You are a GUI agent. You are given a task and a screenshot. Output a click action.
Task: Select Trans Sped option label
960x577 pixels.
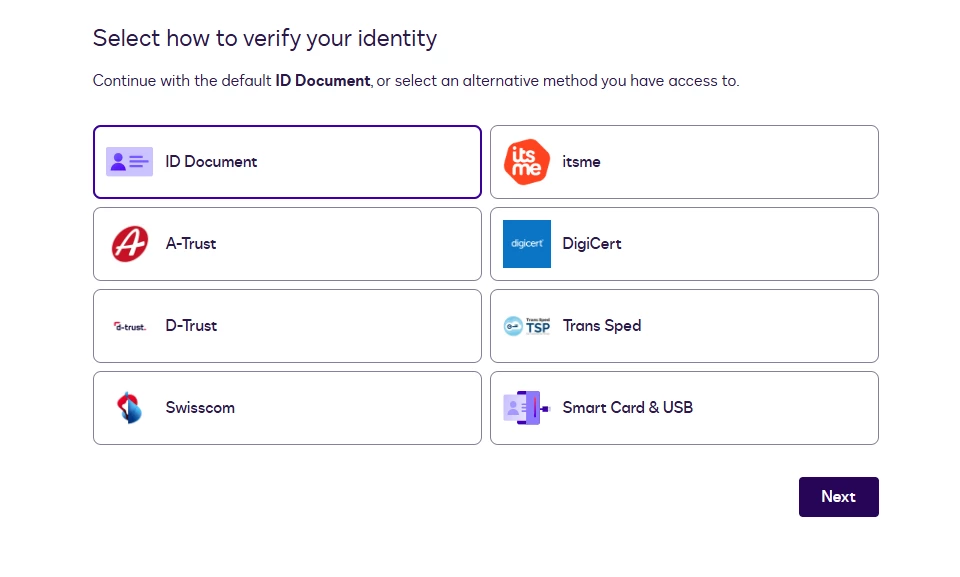601,326
